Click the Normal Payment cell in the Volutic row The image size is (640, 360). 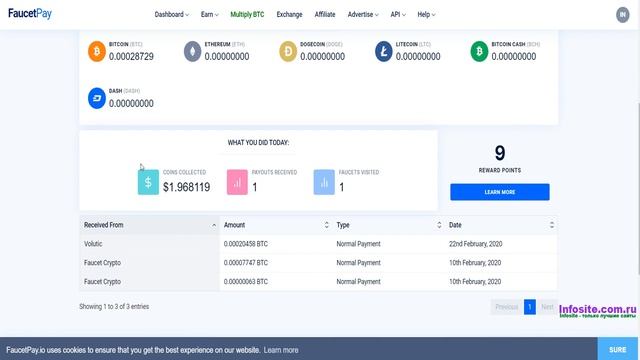tap(358, 244)
